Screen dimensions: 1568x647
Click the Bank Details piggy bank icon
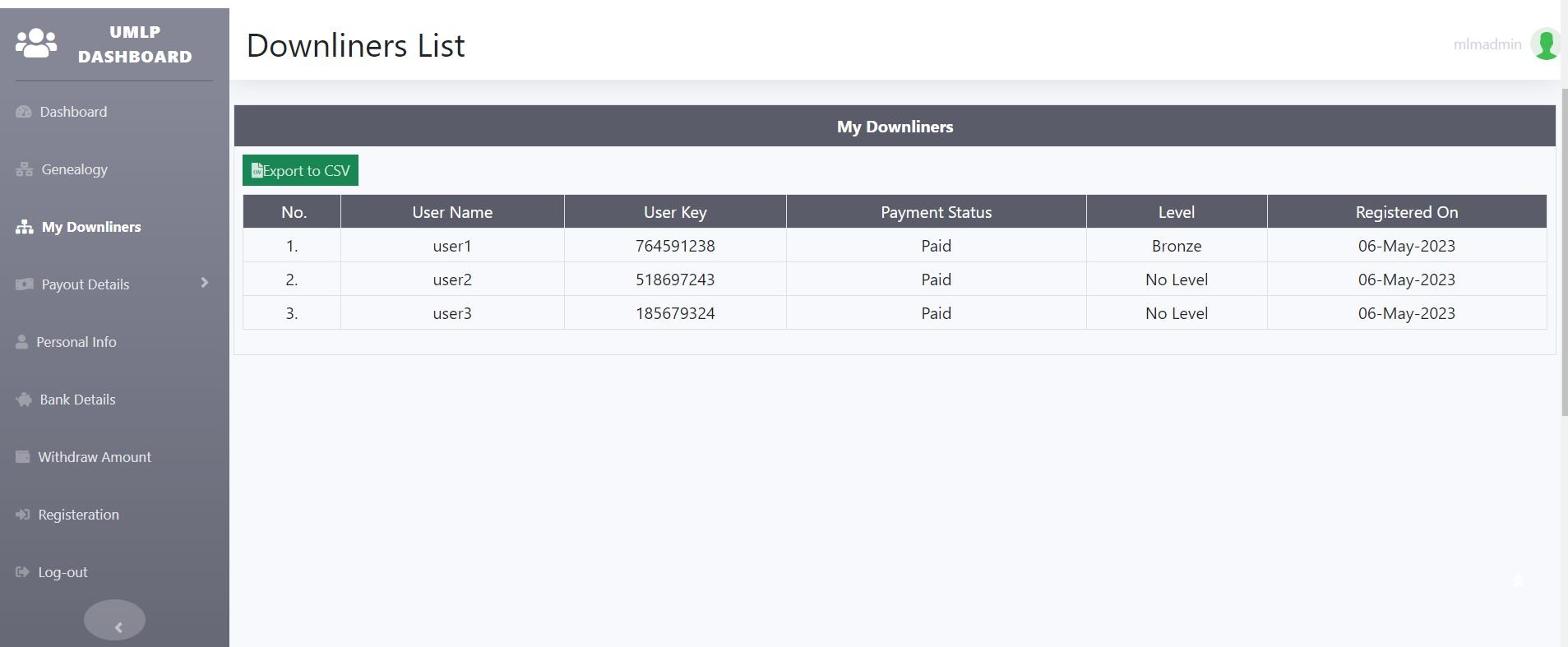click(23, 400)
